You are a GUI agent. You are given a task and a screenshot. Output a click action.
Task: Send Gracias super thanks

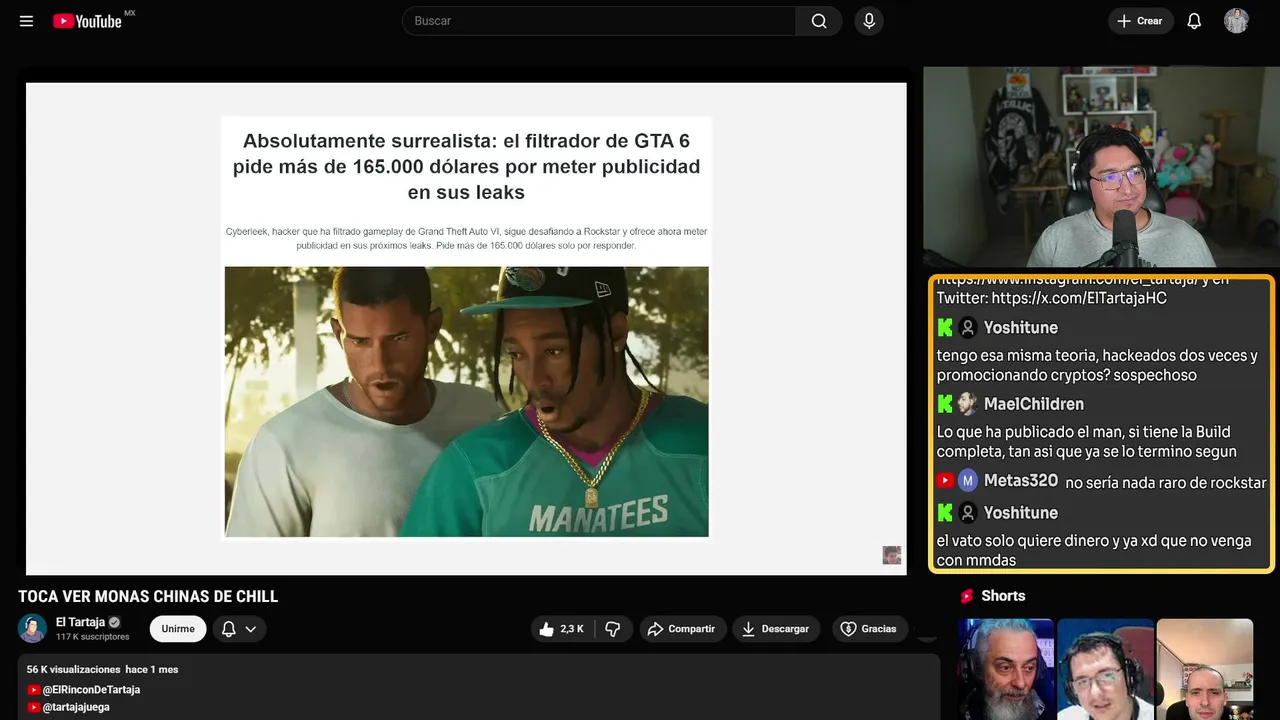[869, 629]
